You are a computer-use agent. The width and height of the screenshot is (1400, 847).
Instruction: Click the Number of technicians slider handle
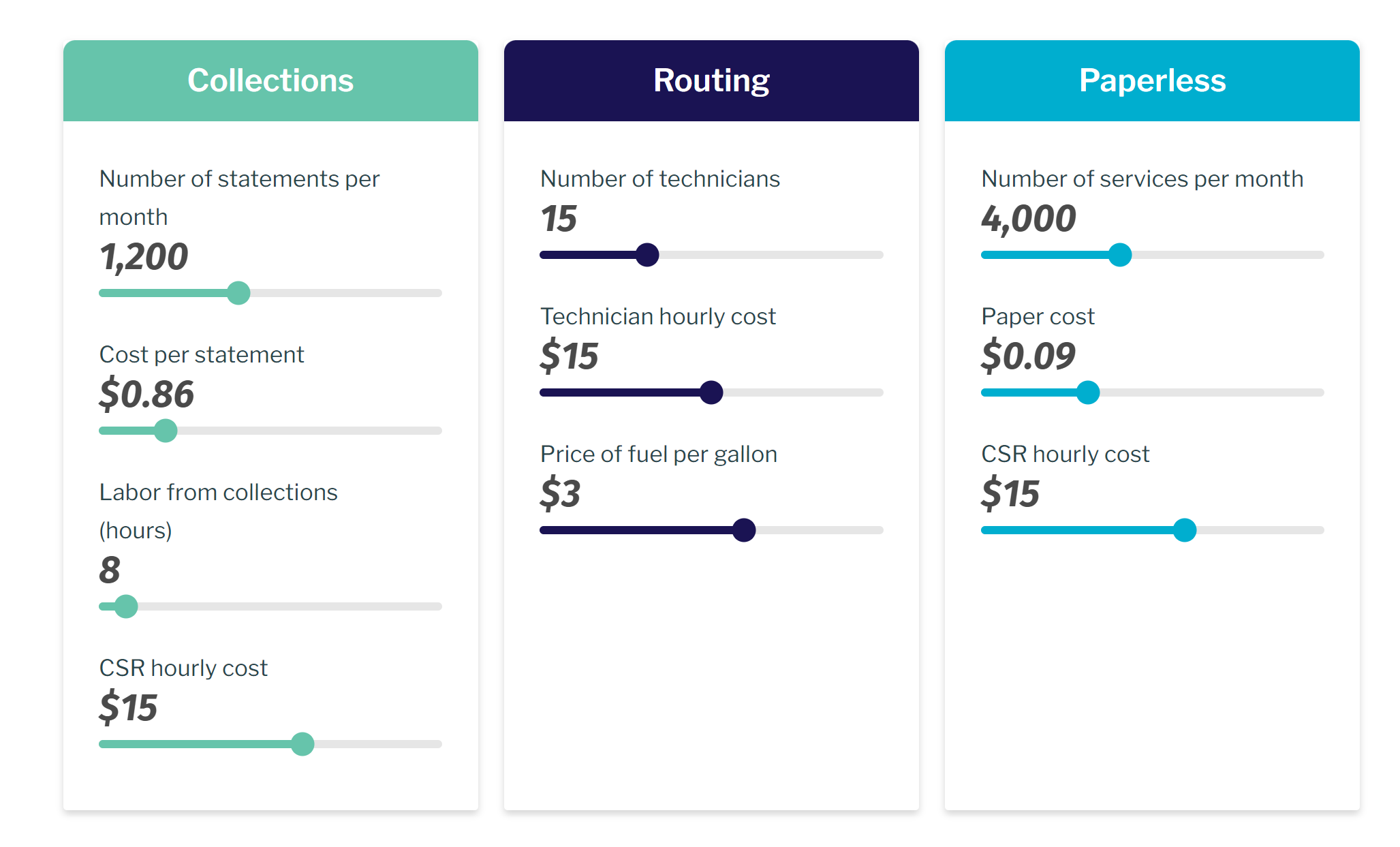click(647, 255)
